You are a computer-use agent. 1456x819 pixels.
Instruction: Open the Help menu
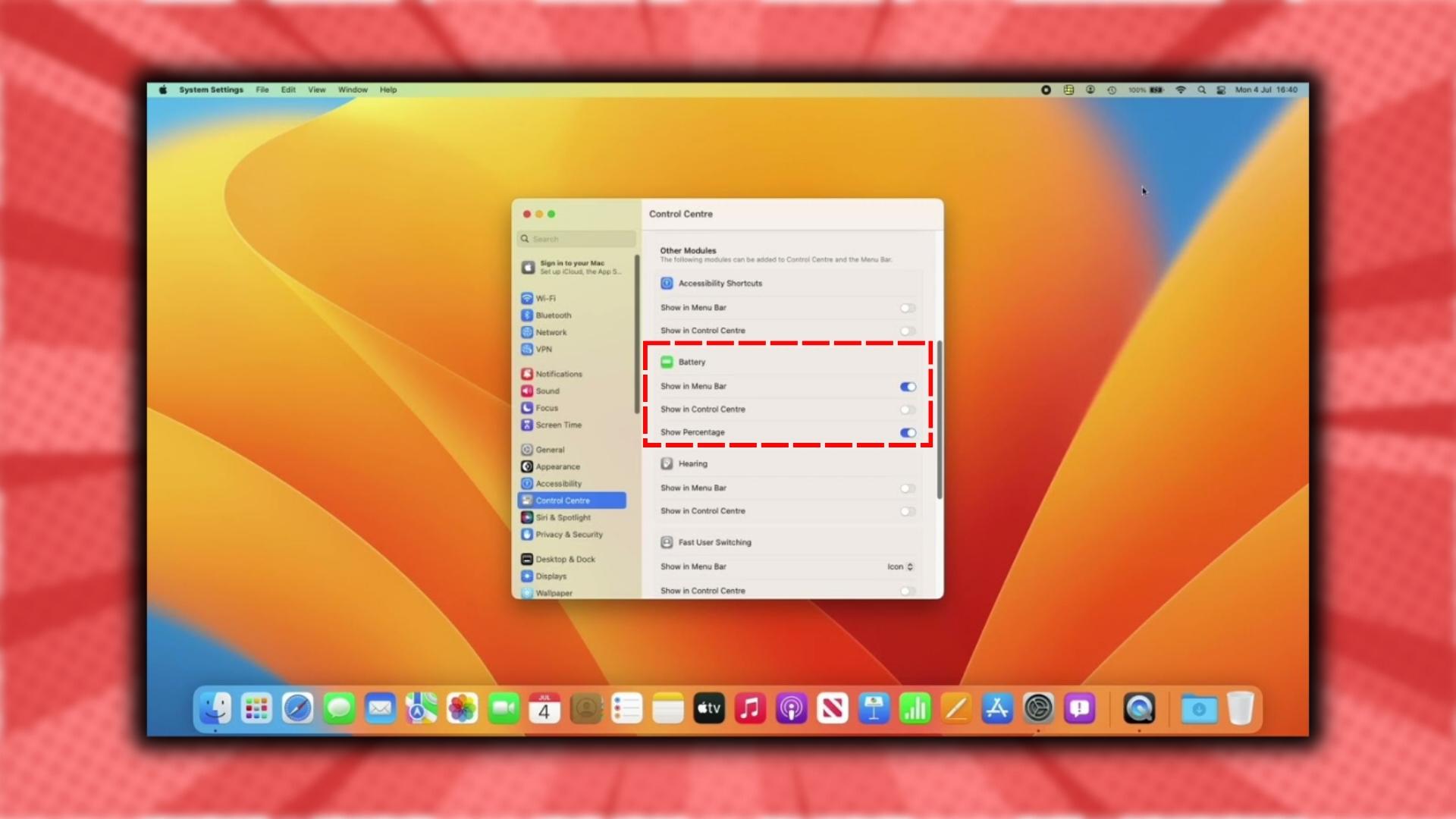pos(388,89)
